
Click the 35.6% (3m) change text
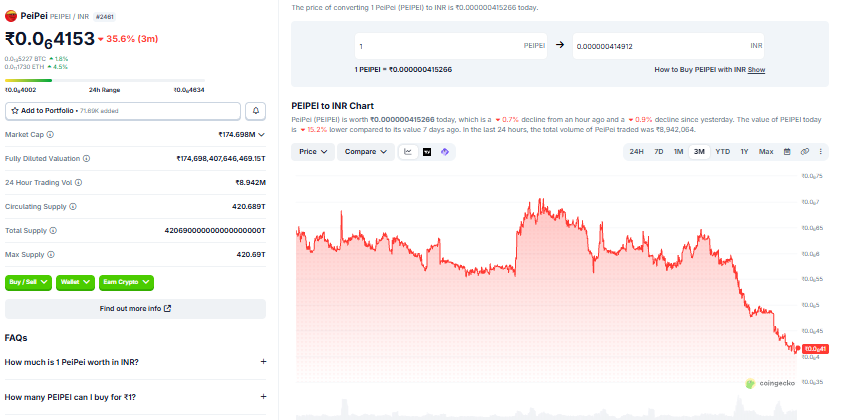132,39
